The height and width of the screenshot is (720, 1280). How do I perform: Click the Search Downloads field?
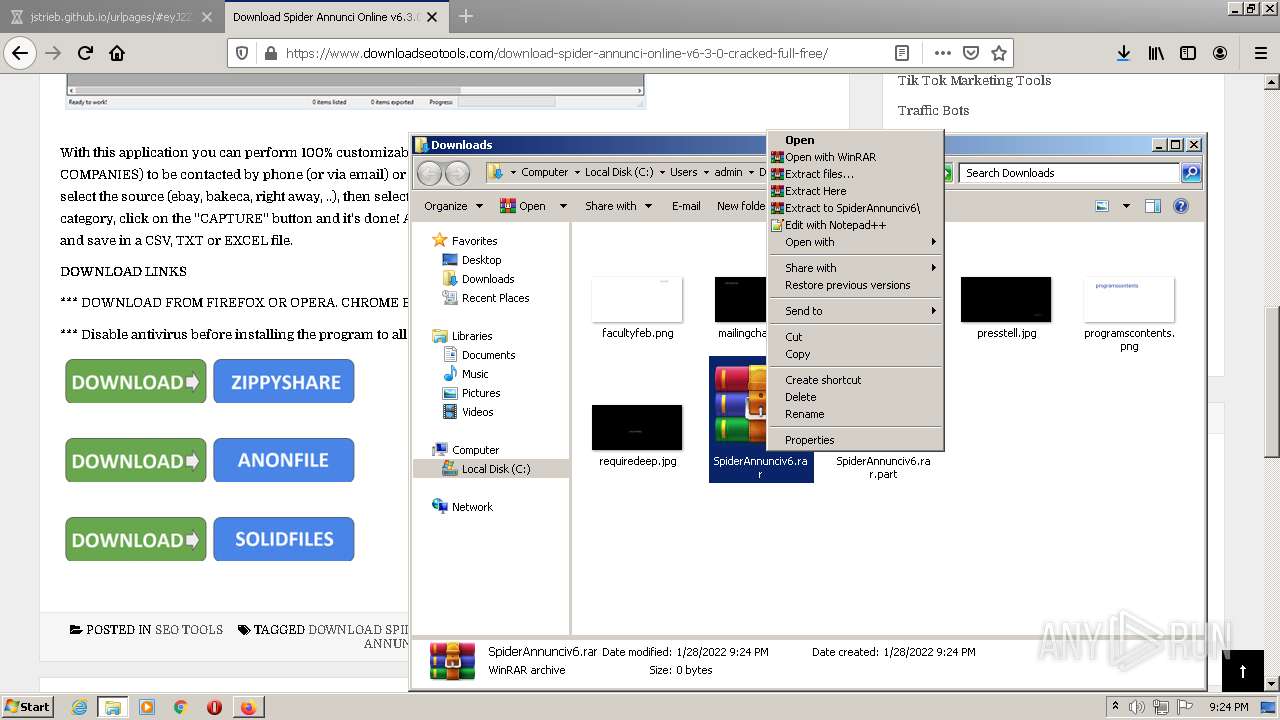pyautogui.click(x=1069, y=173)
